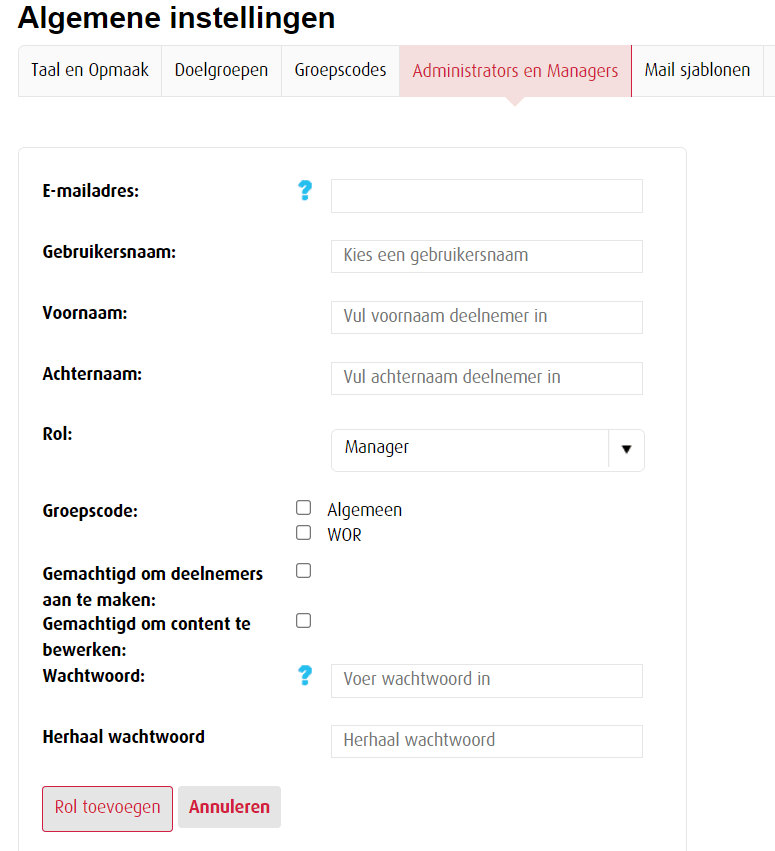The height and width of the screenshot is (851, 775).
Task: Tick the WOR groepscode checkbox
Action: click(304, 533)
